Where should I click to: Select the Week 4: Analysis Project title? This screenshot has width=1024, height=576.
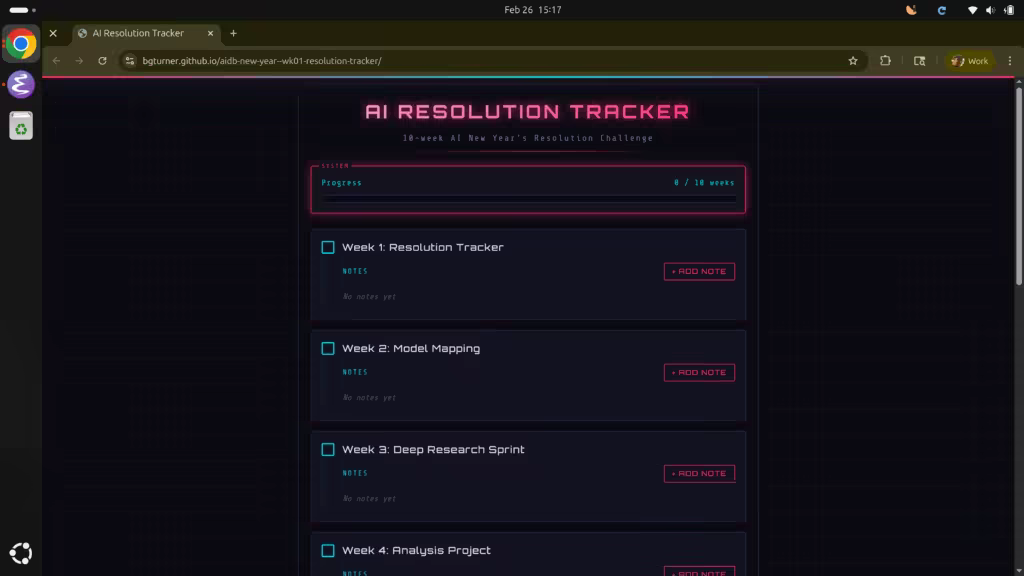416,551
